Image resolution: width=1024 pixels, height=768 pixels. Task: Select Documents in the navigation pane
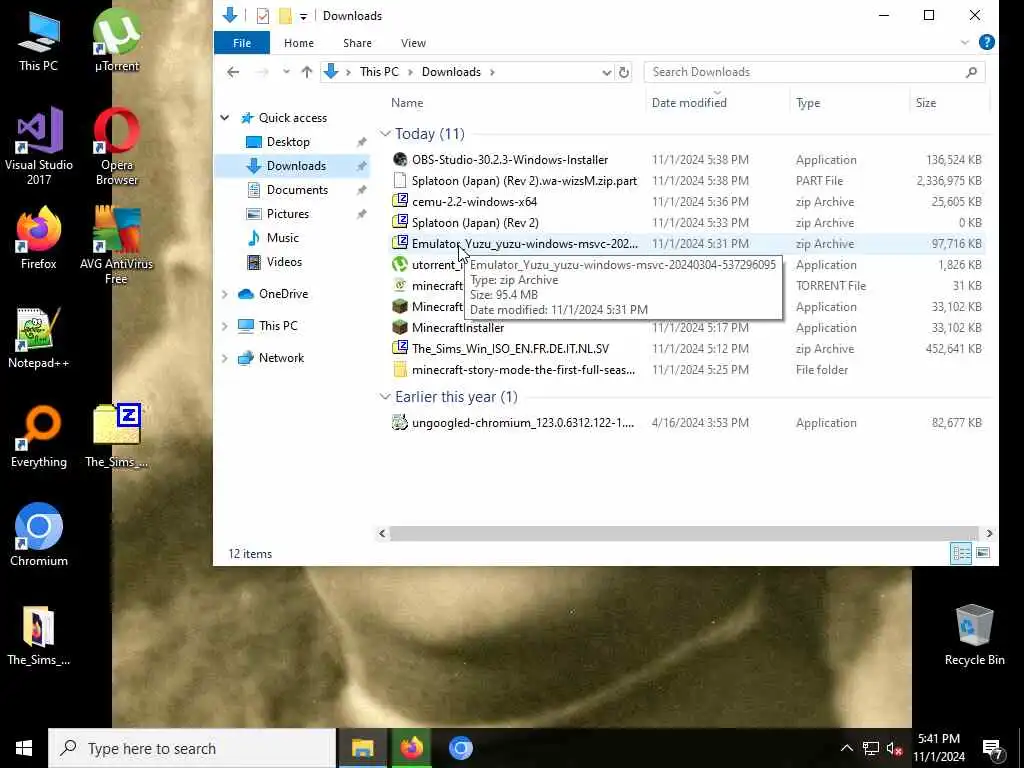point(297,190)
